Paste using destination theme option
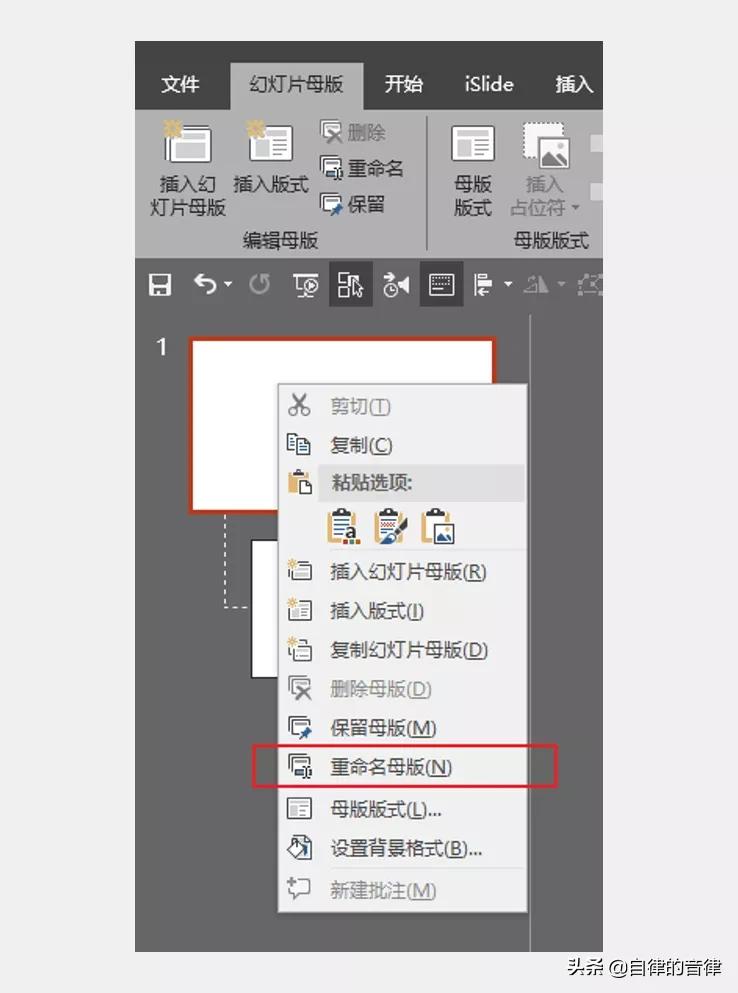This screenshot has height=993, width=738. tap(343, 526)
